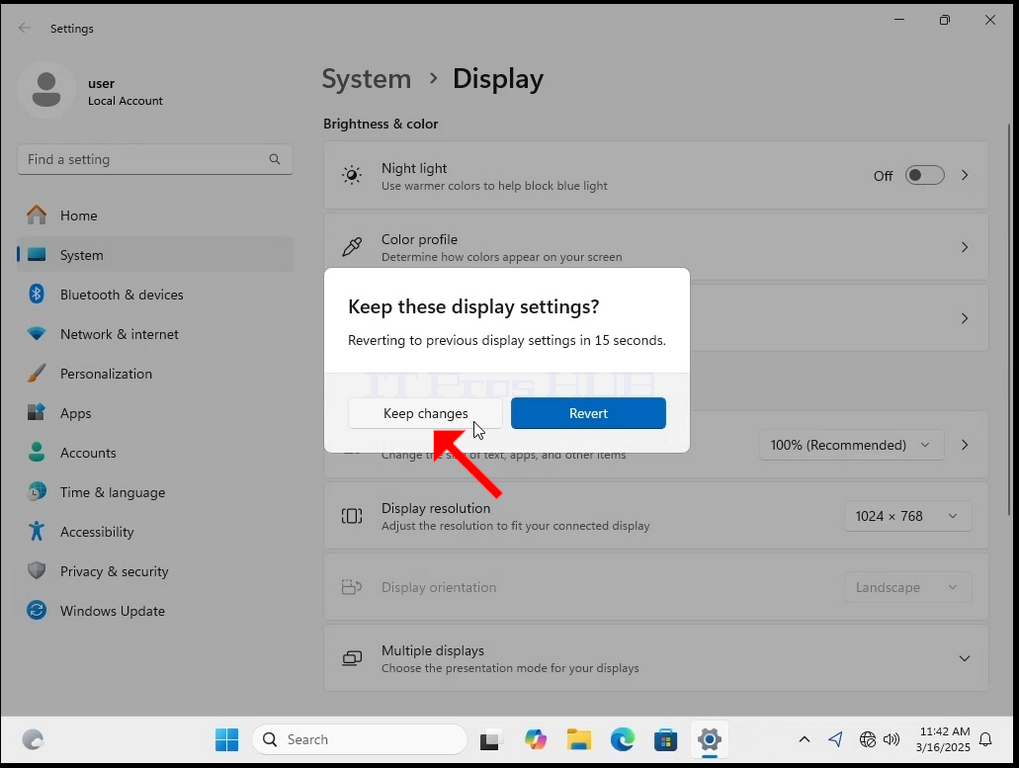Toggle the Night light switch
Viewport: 1019px width, 768px height.
tap(924, 175)
